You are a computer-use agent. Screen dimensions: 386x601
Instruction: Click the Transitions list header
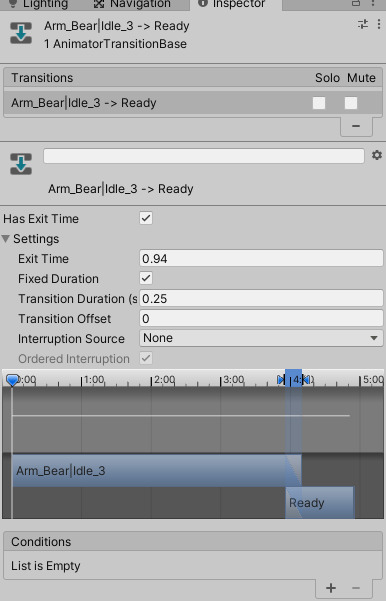coord(193,78)
